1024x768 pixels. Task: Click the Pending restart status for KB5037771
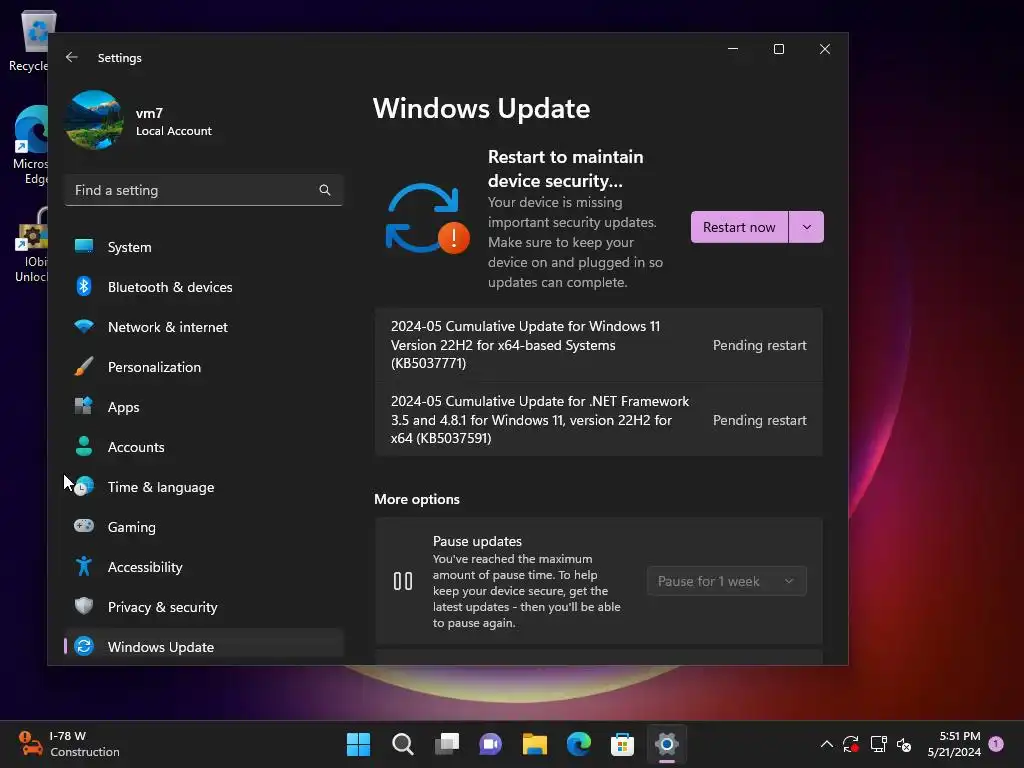(760, 345)
